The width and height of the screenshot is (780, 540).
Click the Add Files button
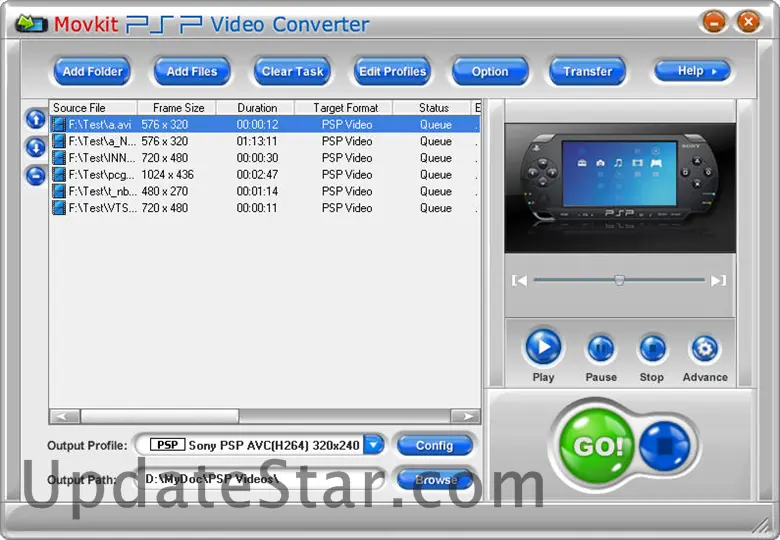tap(192, 71)
